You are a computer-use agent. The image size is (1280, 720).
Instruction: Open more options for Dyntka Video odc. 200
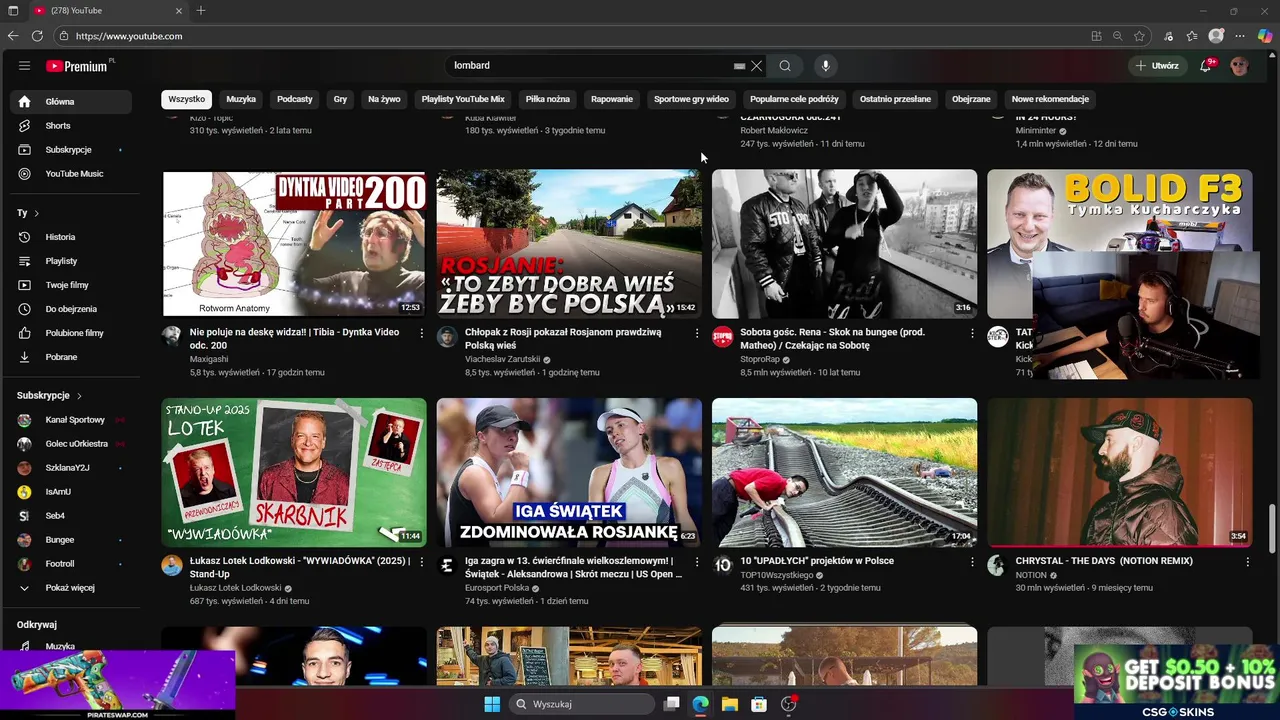pos(422,333)
